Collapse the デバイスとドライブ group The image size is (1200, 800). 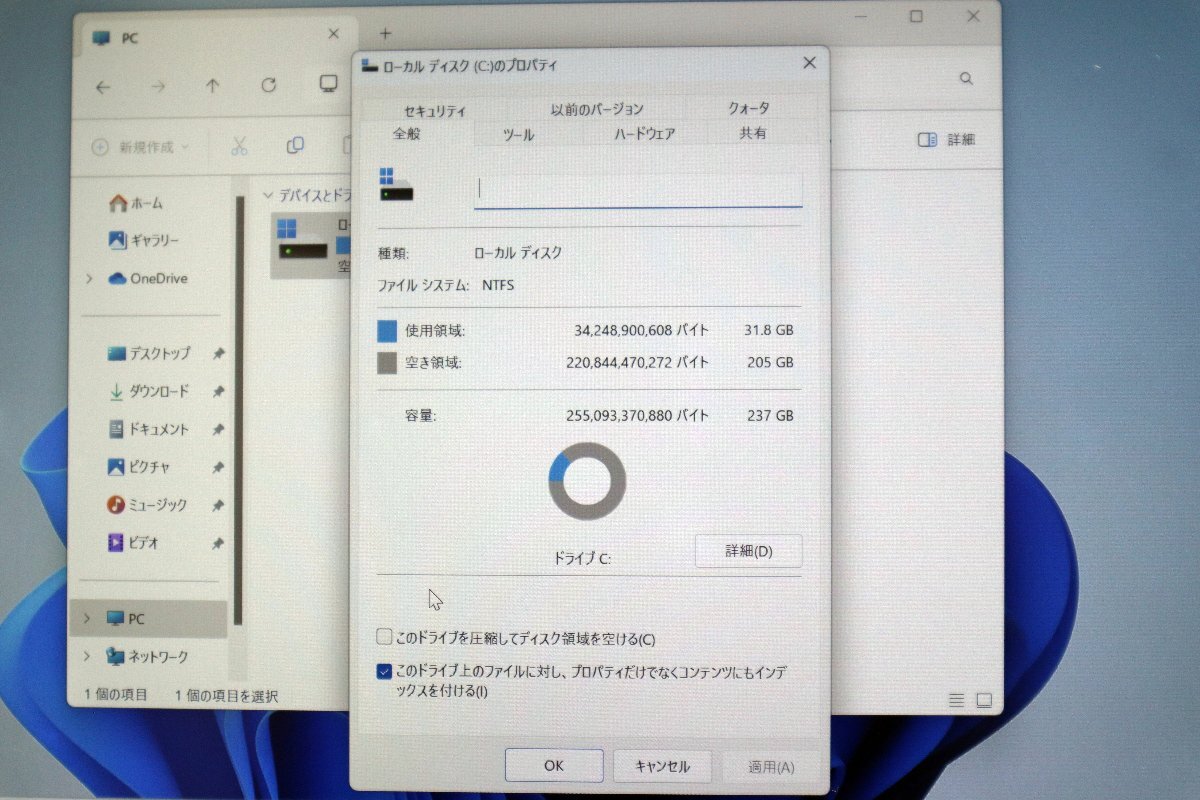point(267,194)
